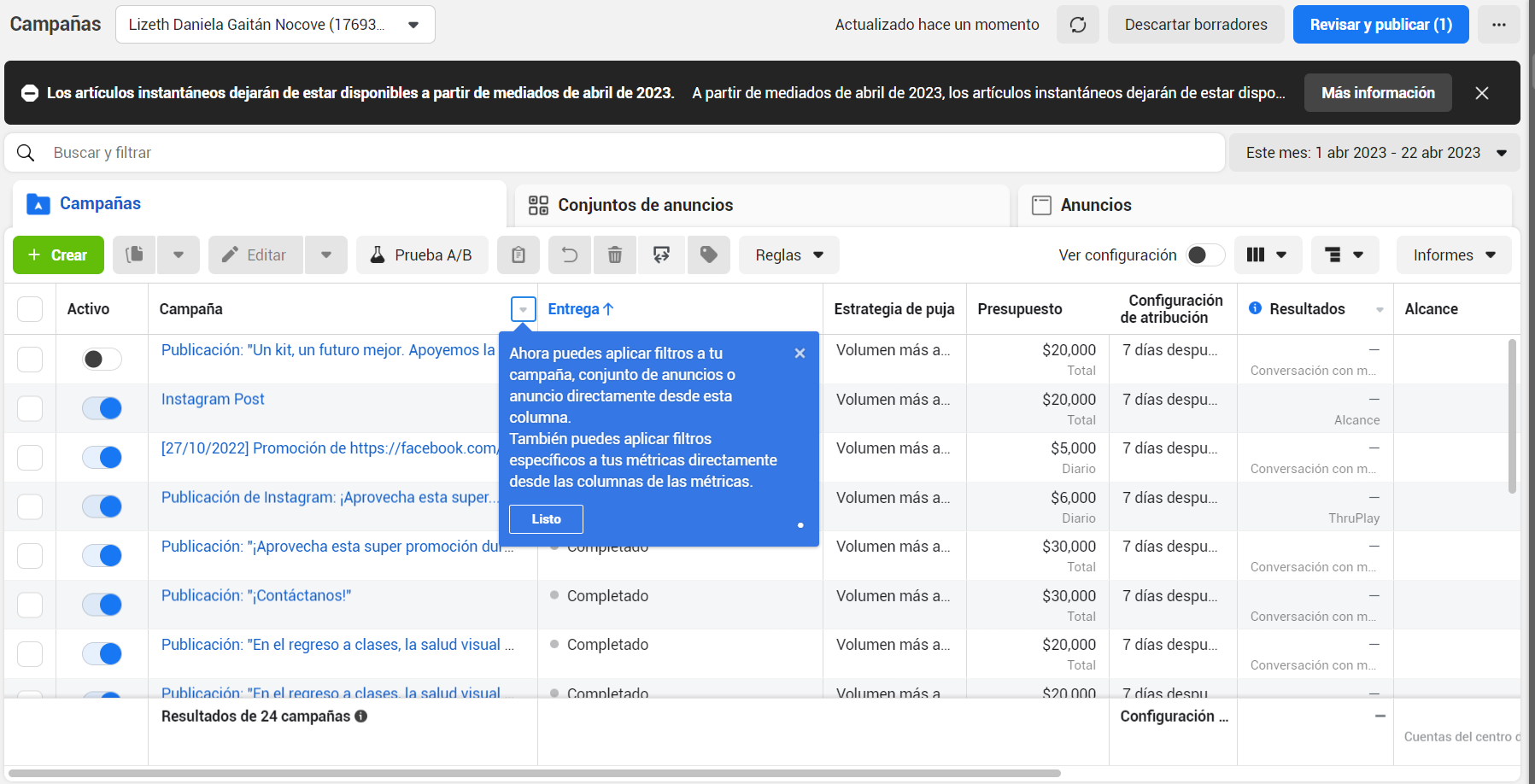Image resolution: width=1535 pixels, height=784 pixels.
Task: Click the Alcance column header
Action: click(1432, 309)
